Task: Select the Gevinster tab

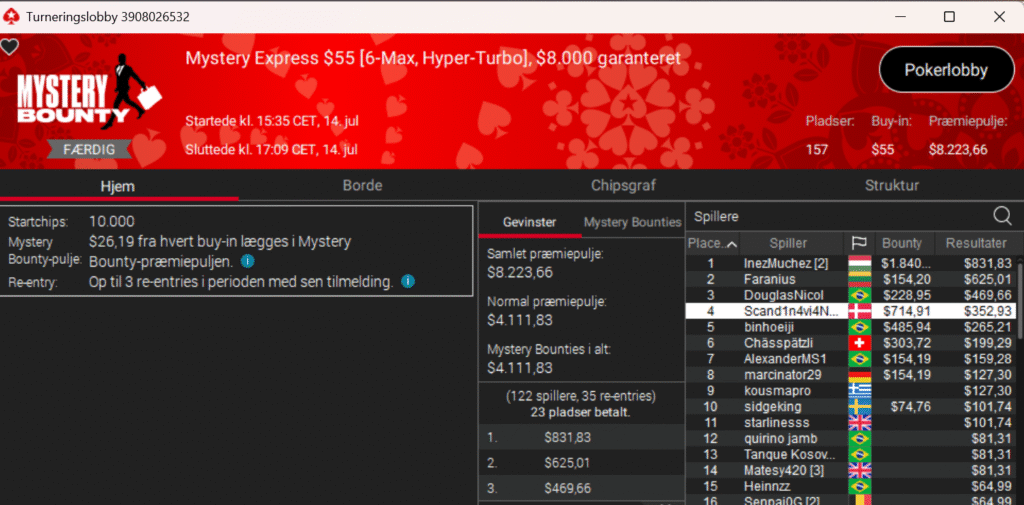Action: tap(530, 222)
